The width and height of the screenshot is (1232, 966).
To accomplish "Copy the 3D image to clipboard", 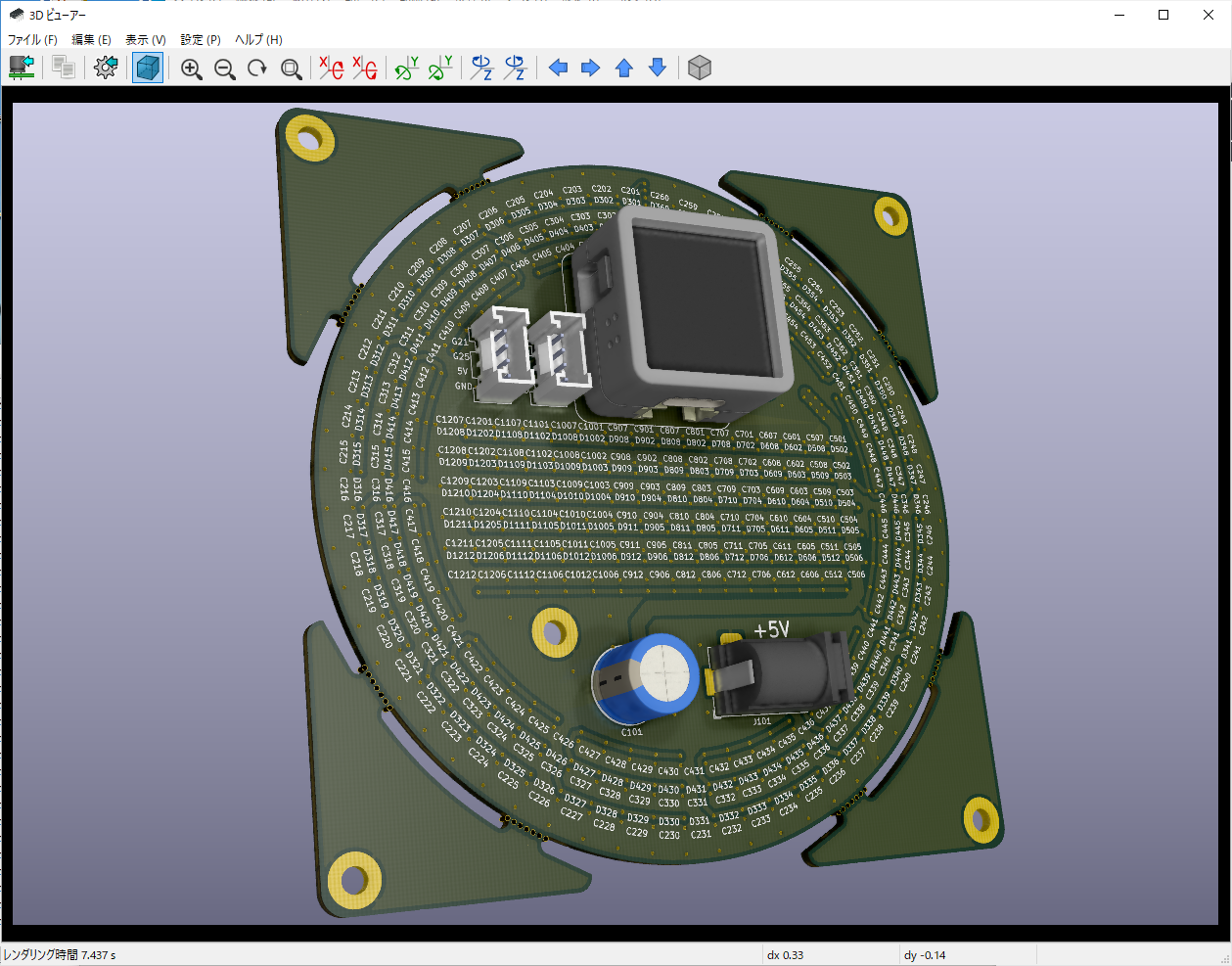I will (64, 68).
